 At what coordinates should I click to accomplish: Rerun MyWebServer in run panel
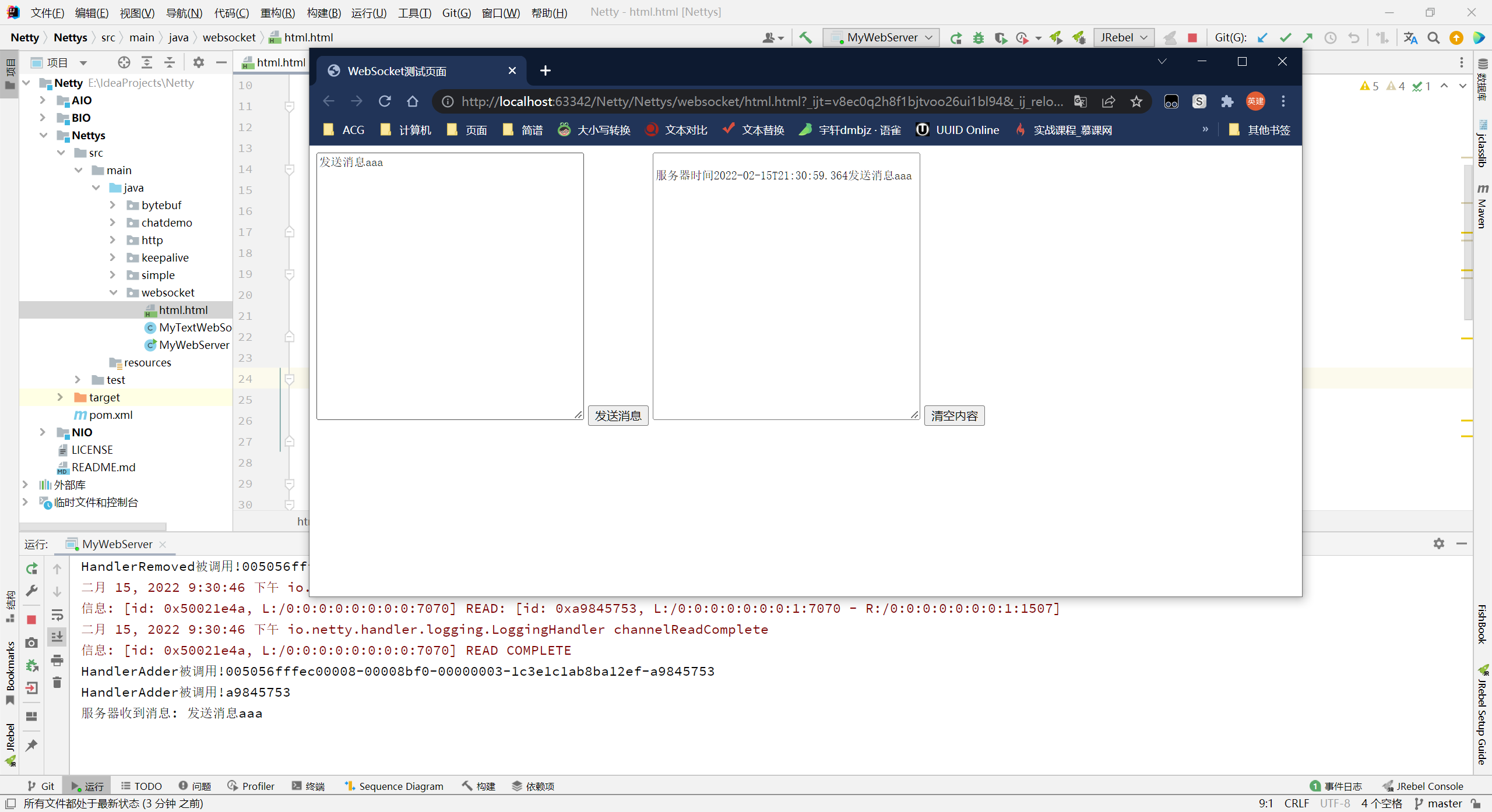point(32,569)
